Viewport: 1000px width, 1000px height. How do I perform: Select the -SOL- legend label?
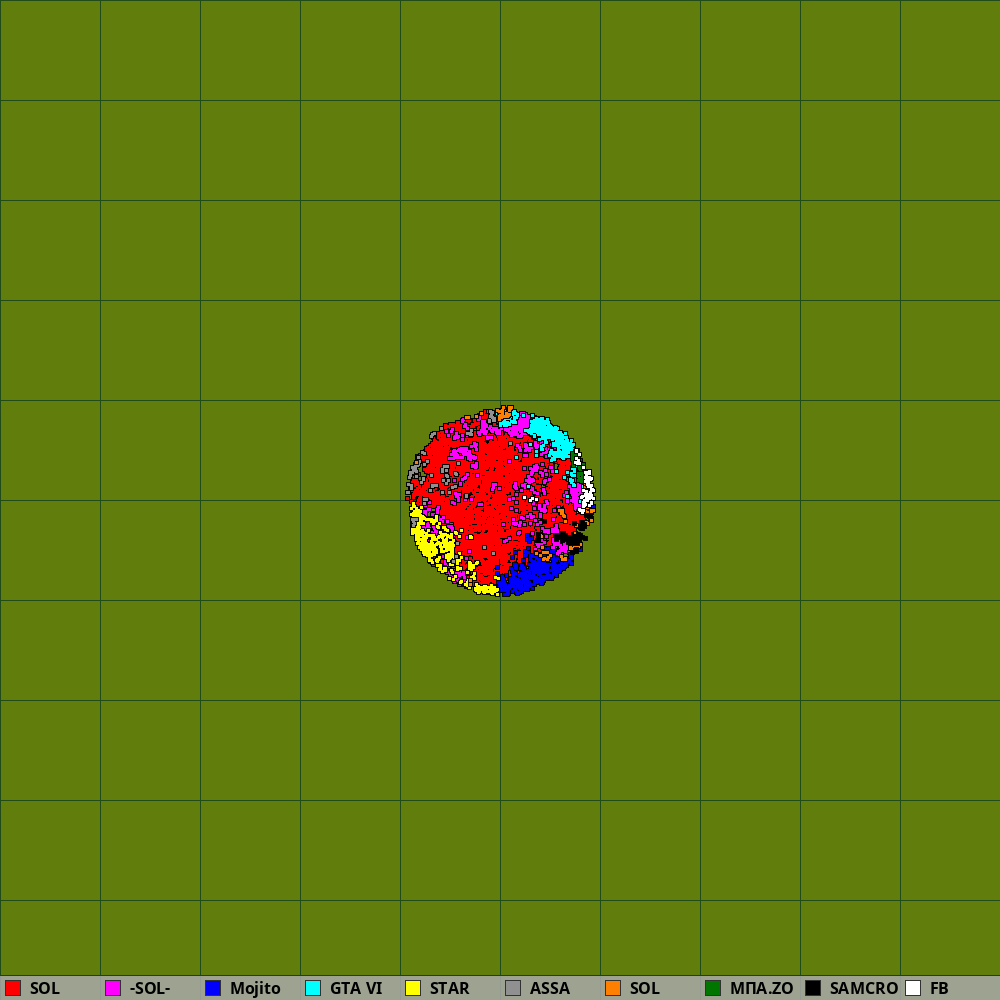[x=150, y=989]
